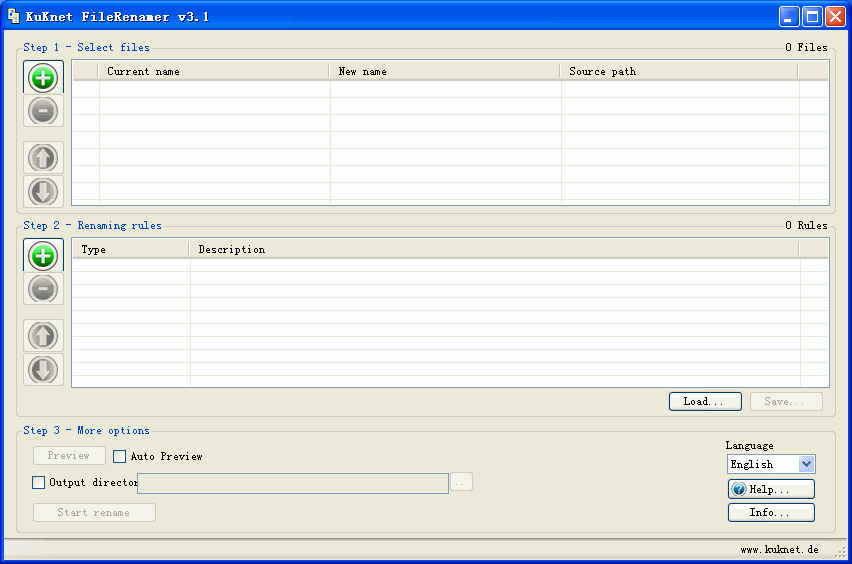Click remove rule minus icon in Step 2
This screenshot has height=564, width=852.
(43, 289)
